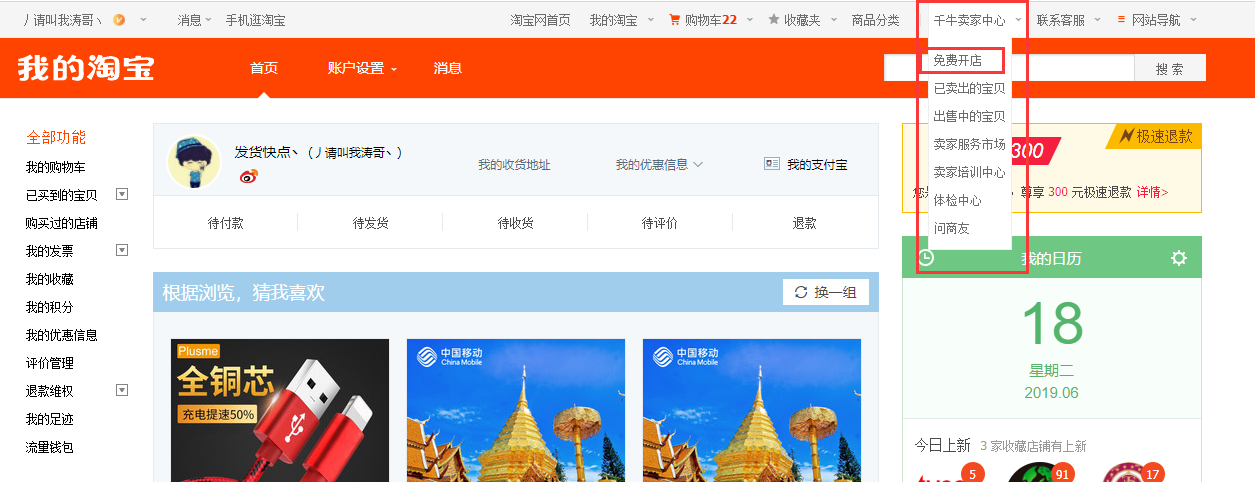Open 待付款 orders
The image size is (1255, 482).
(x=225, y=223)
